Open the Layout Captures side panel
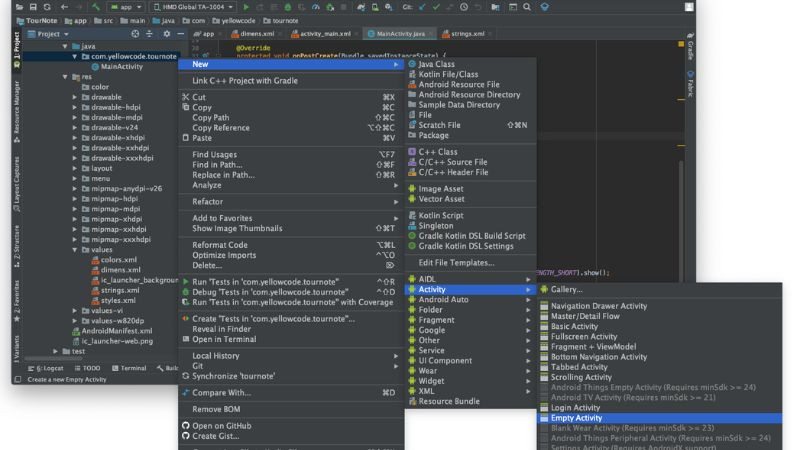 tap(17, 184)
